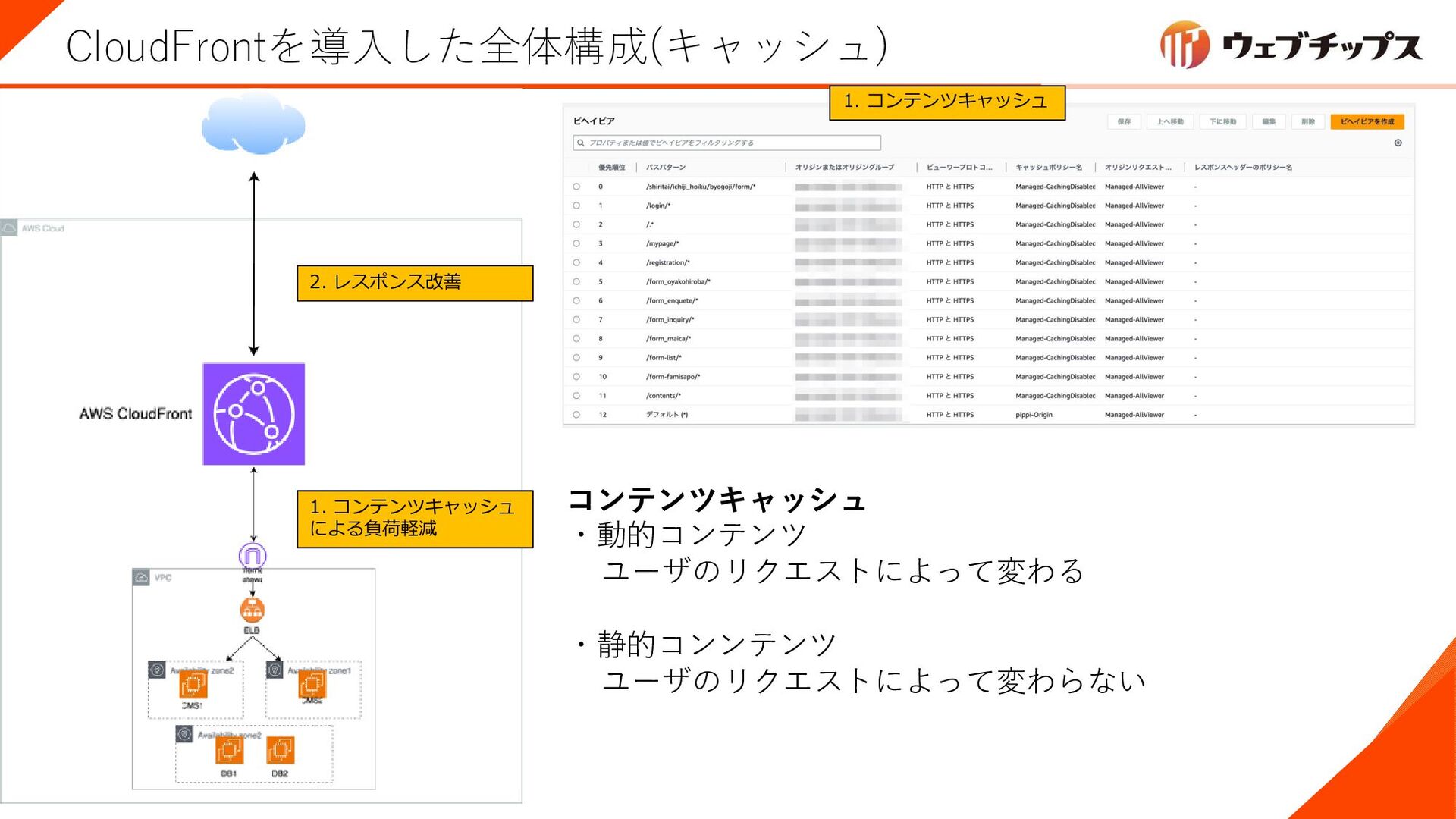The height and width of the screenshot is (819, 1456).
Task: Click the /form-famisapo/* path pattern text
Action: pyautogui.click(x=673, y=377)
